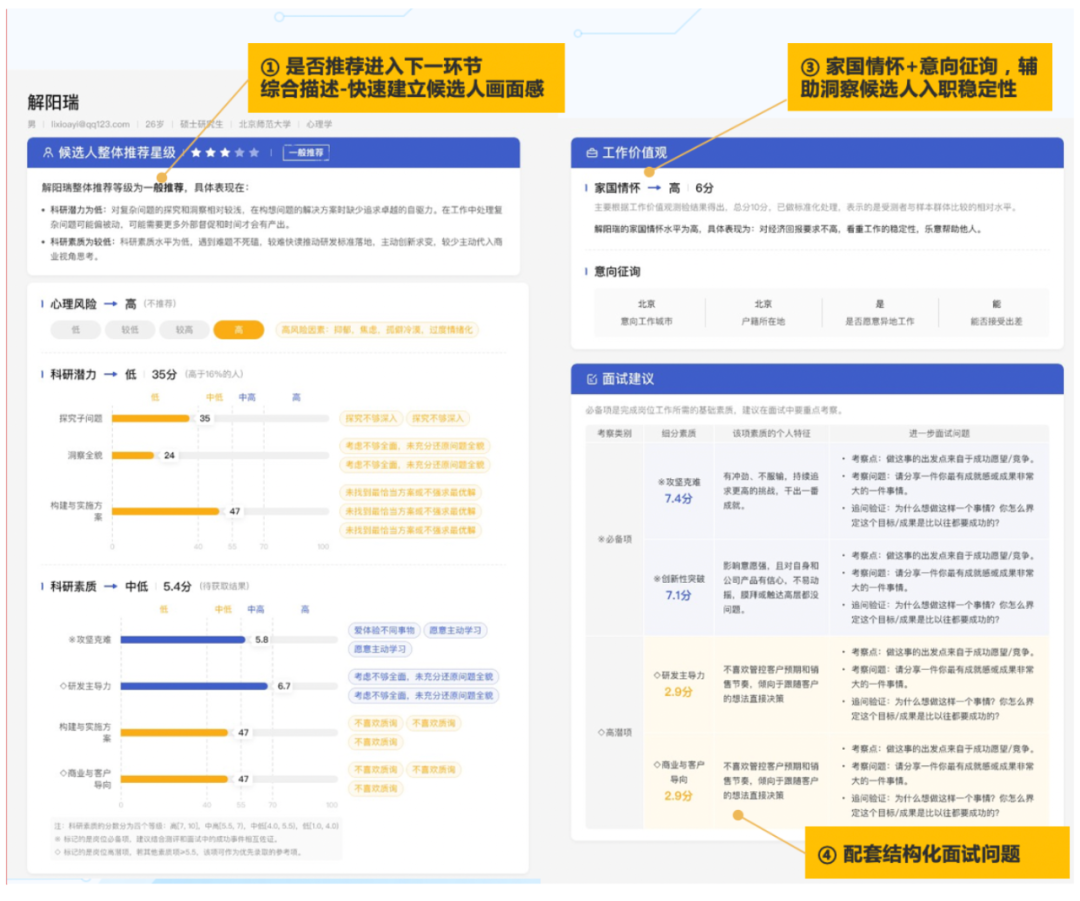The height and width of the screenshot is (901, 1080).
Task: Click the blue arrow next to 心理风险
Action: tap(111, 304)
